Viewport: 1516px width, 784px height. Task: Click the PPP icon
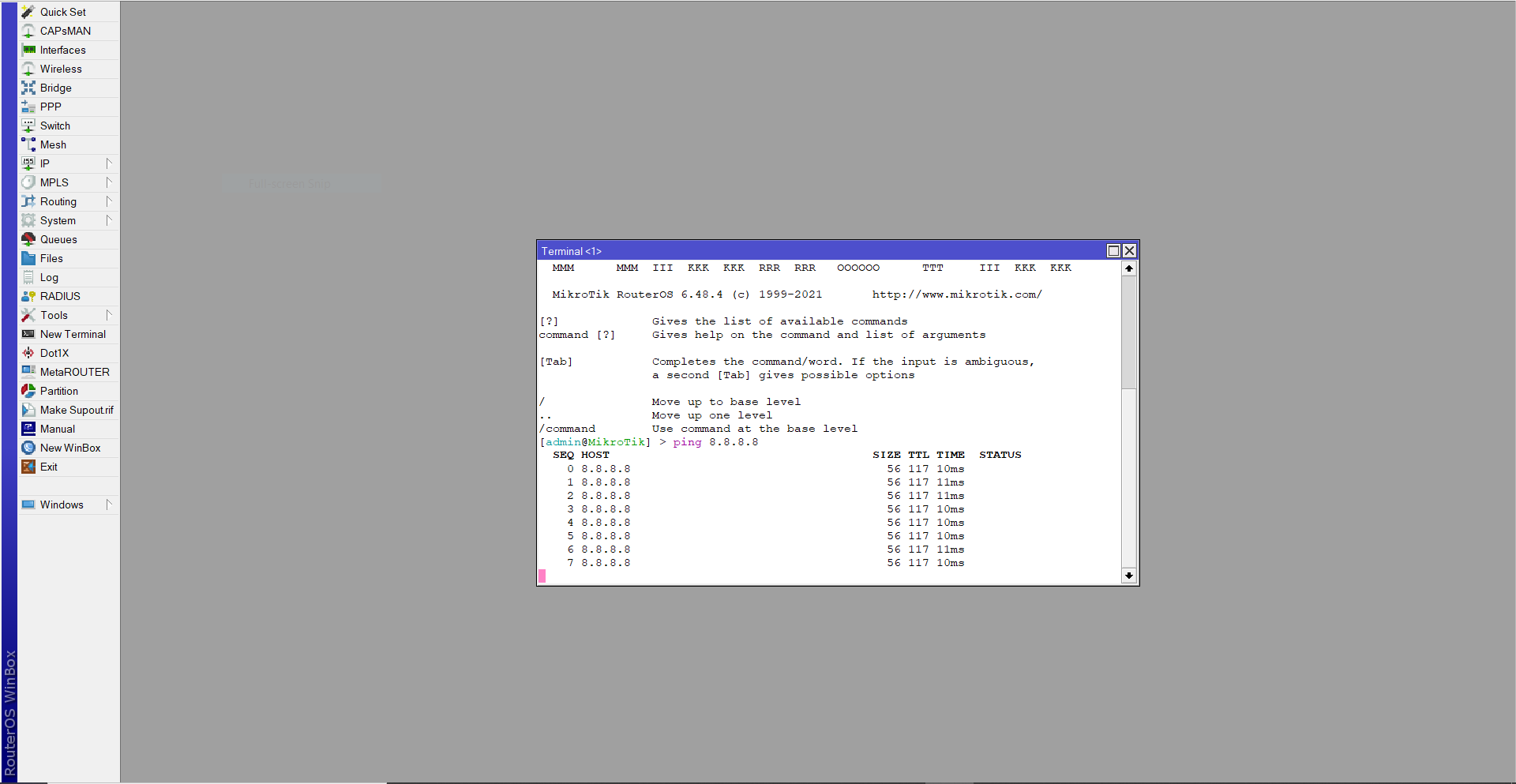(x=28, y=107)
